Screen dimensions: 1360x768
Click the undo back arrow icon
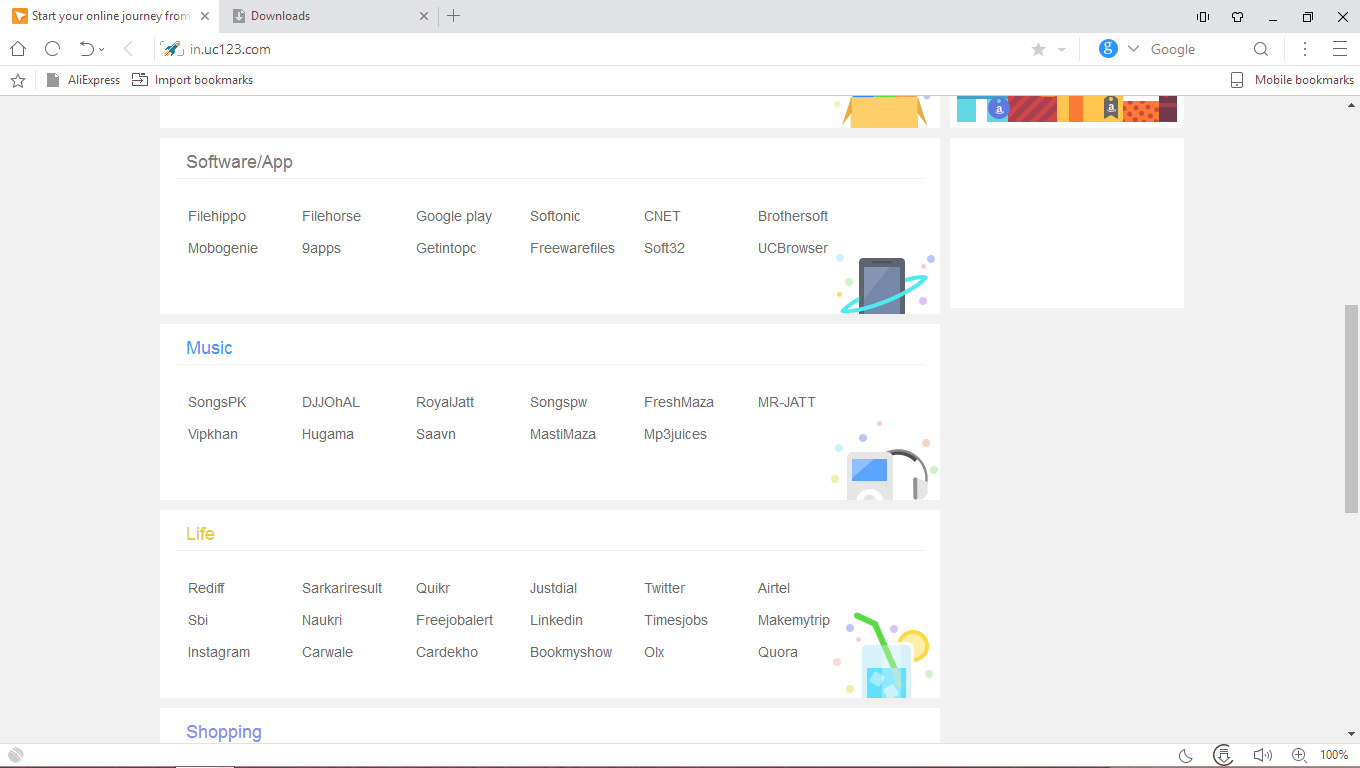pos(86,49)
